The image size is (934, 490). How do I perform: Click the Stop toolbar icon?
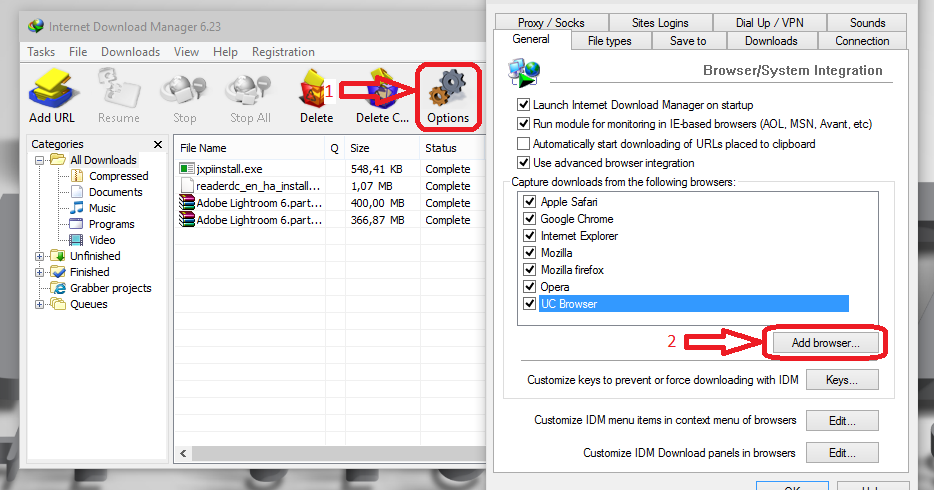[x=183, y=90]
